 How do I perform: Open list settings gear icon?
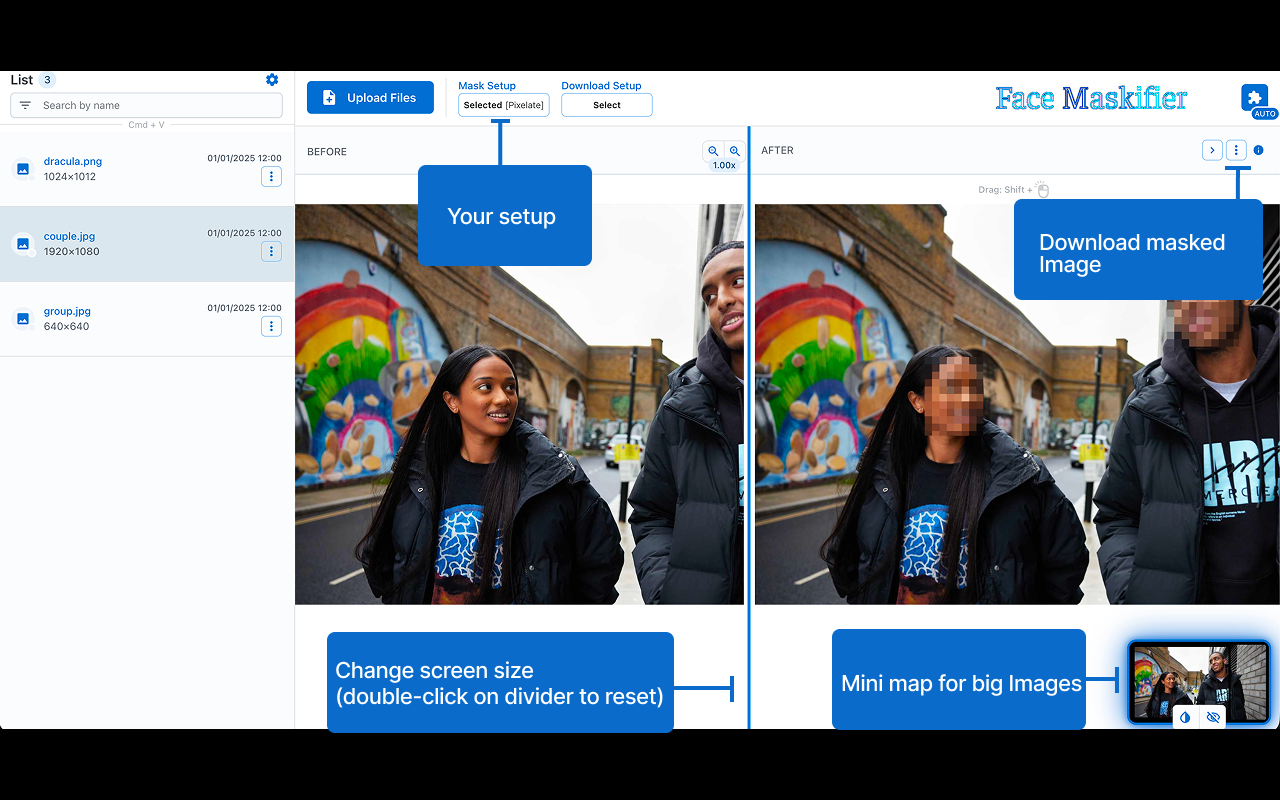click(272, 80)
